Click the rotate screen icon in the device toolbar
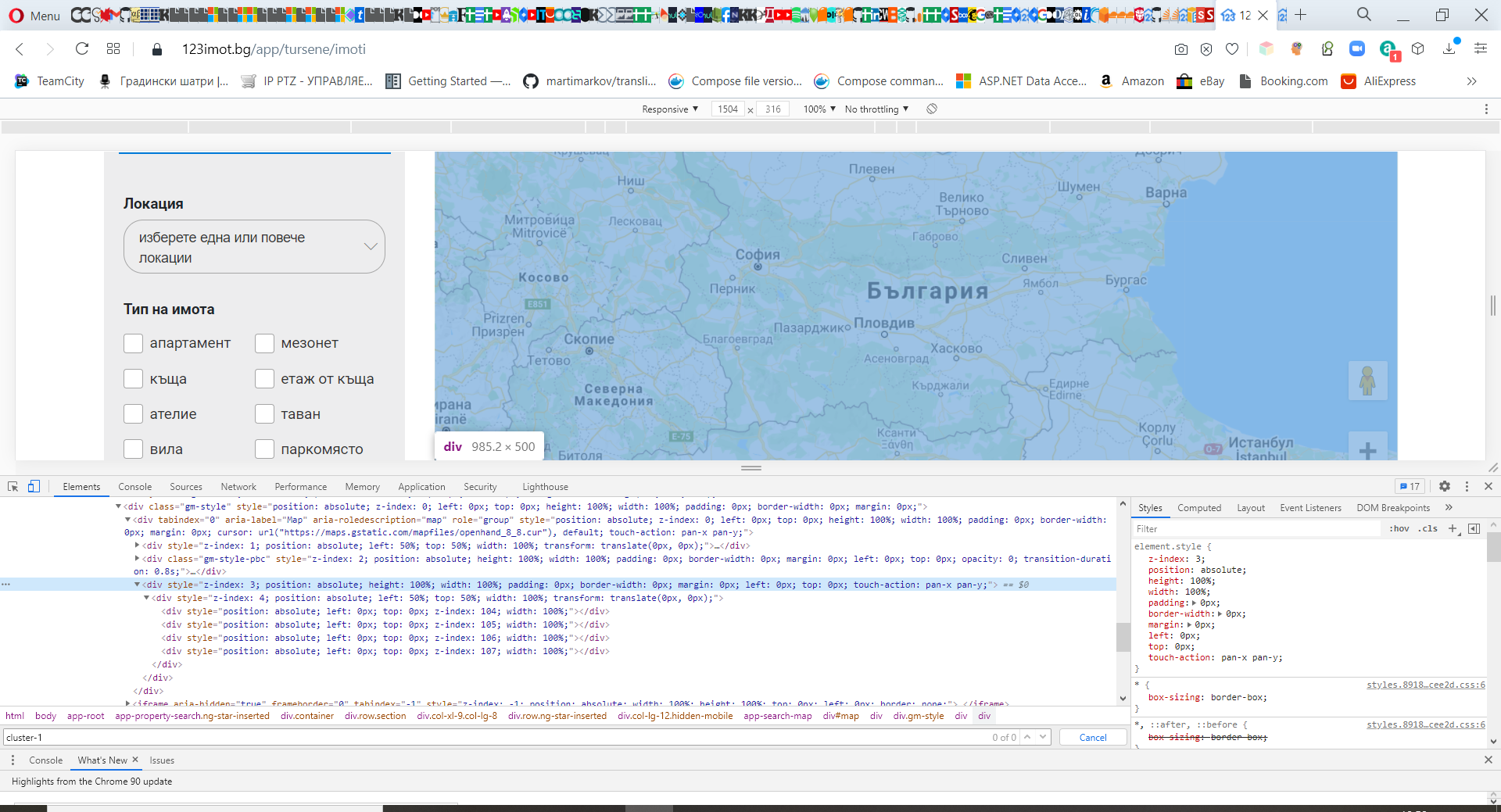Screen dimensions: 1501x812 (x=931, y=109)
